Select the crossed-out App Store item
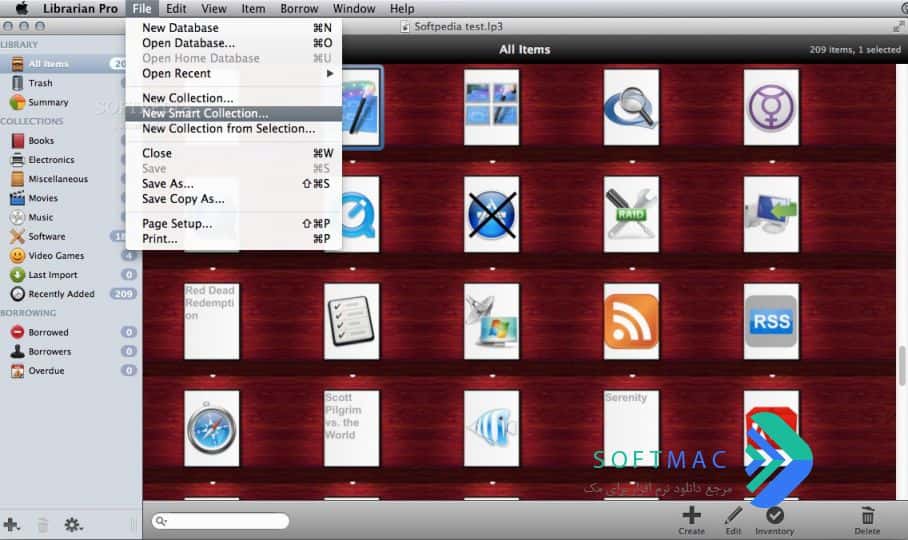The height and width of the screenshot is (540, 908). 492,214
